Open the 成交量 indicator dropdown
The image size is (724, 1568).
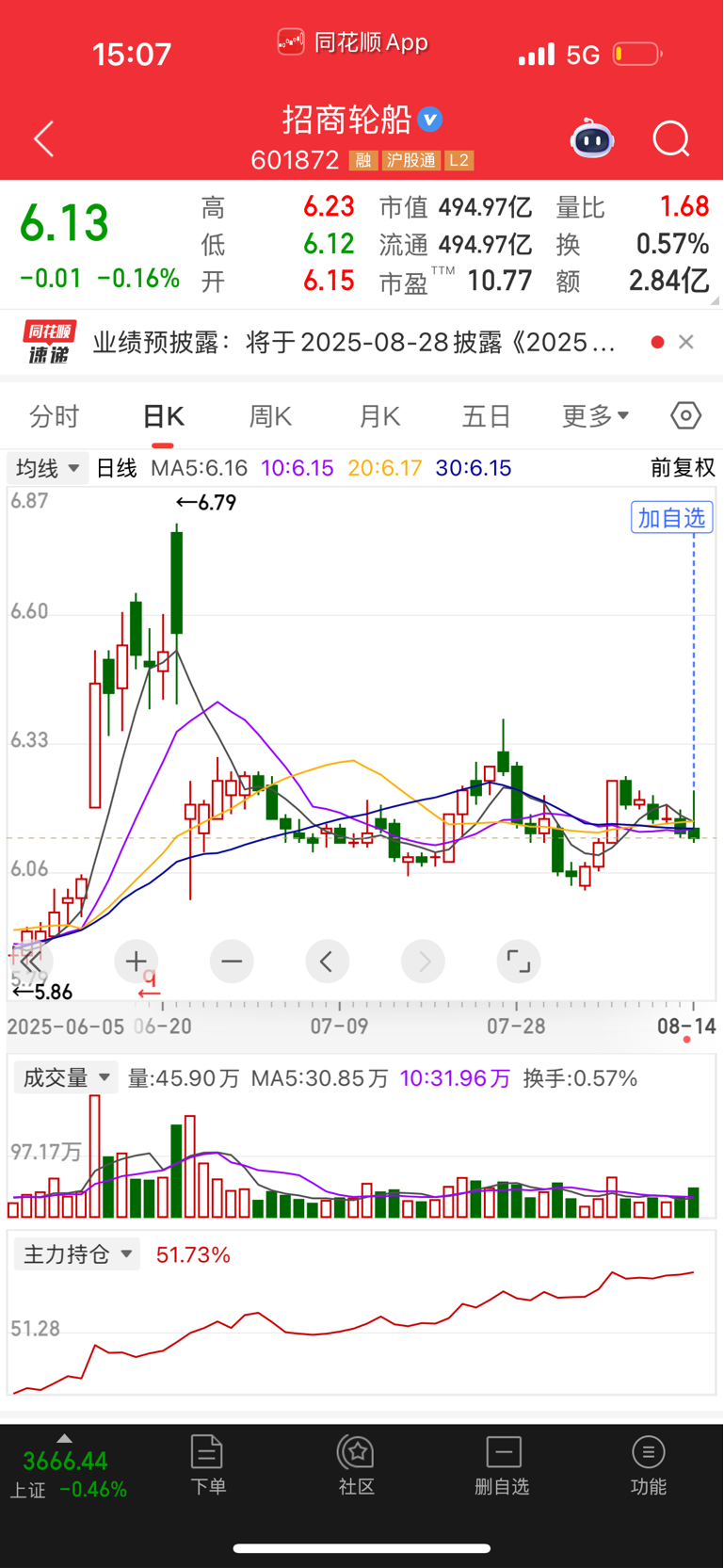66,1077
